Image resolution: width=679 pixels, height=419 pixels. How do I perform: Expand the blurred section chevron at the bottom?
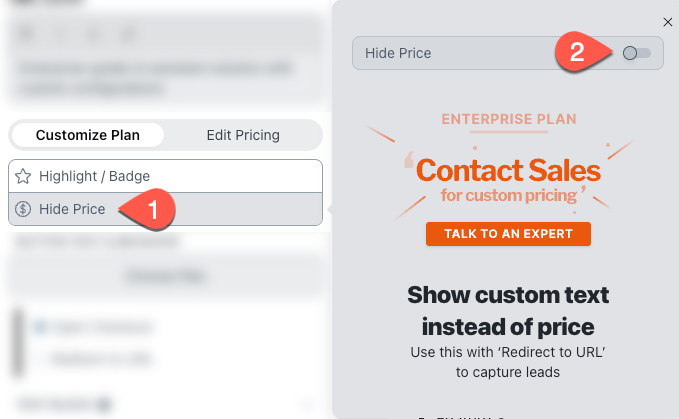[307, 404]
